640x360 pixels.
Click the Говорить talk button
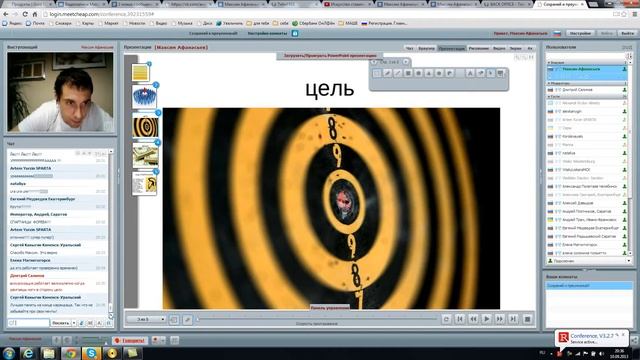click(x=130, y=340)
